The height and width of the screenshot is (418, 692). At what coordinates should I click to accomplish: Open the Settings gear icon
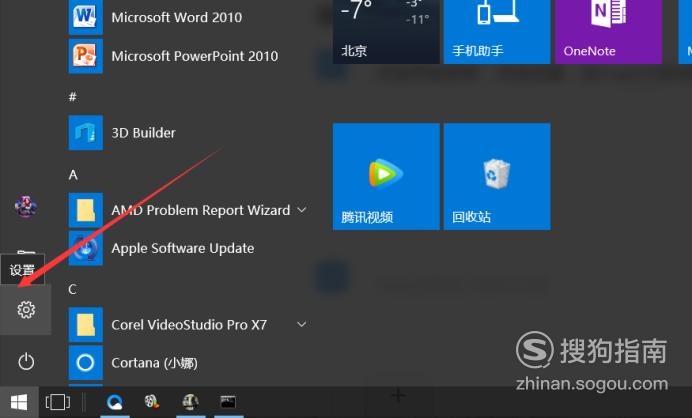(x=26, y=310)
